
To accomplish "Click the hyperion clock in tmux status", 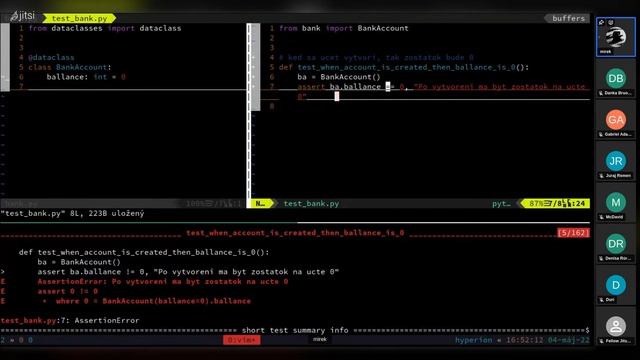I will pos(522,340).
